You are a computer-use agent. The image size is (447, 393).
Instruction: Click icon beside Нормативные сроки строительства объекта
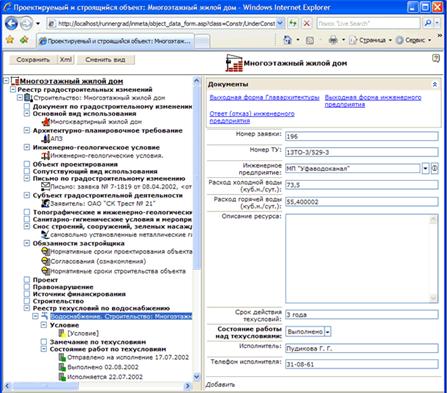pos(46,271)
